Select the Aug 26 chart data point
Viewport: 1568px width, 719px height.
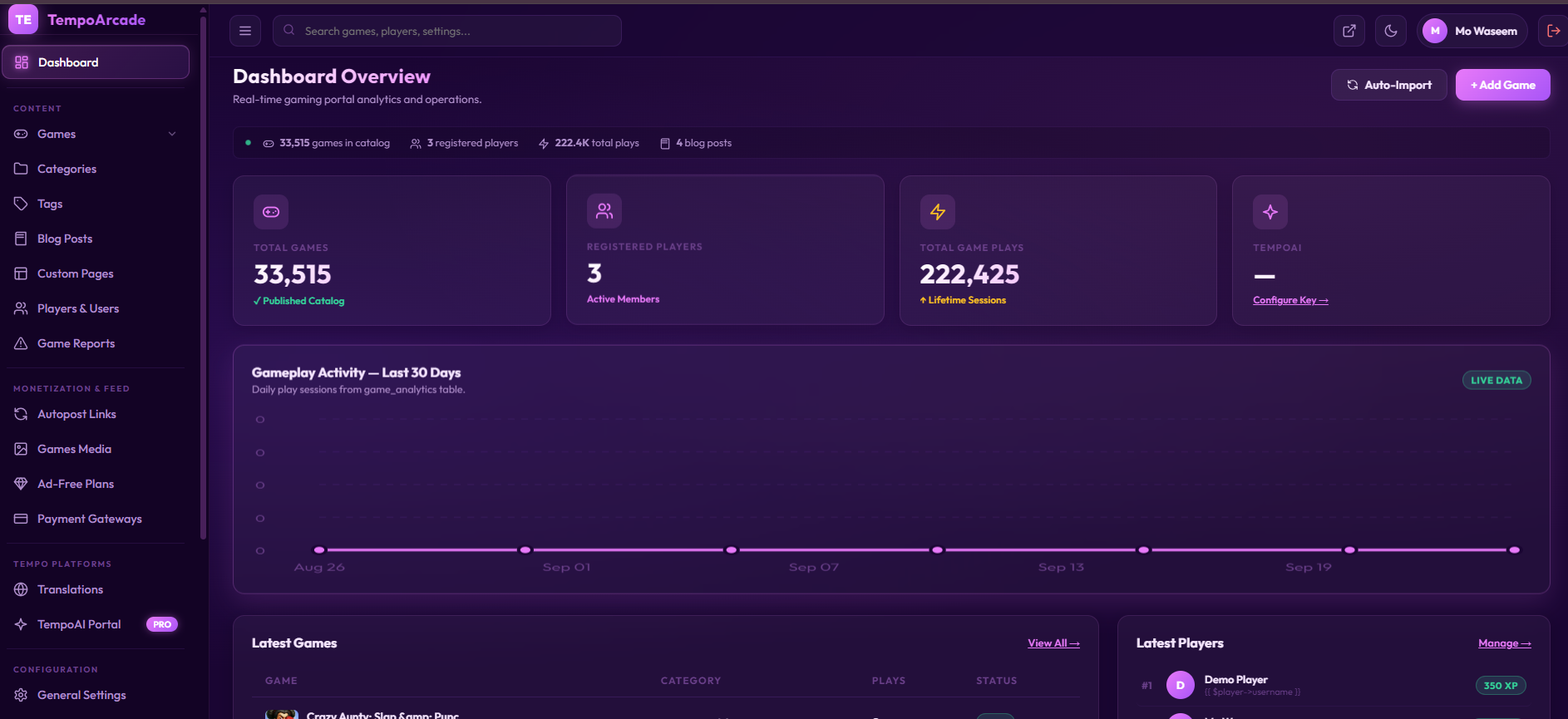[319, 549]
